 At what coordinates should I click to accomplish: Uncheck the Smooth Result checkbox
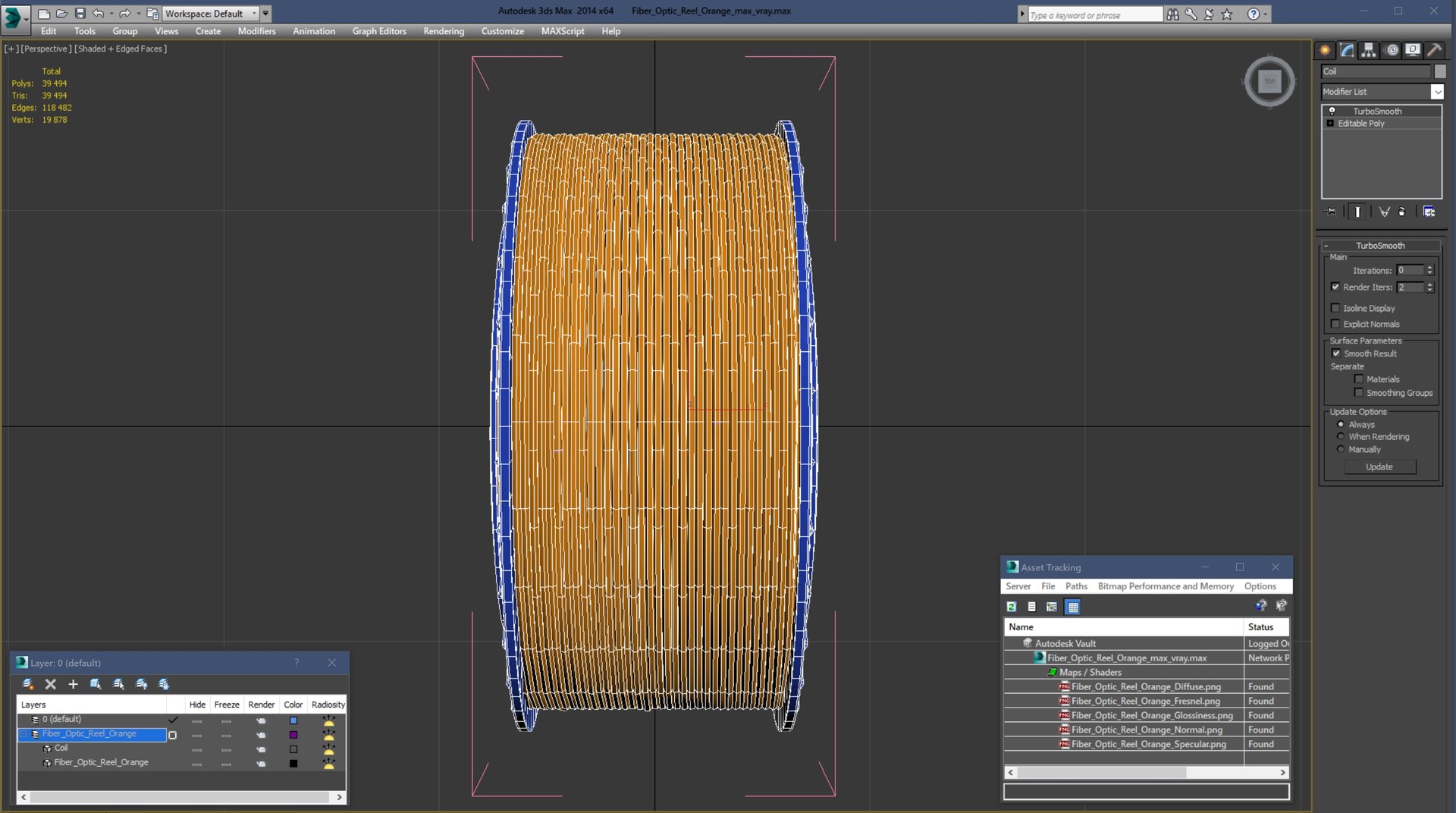point(1336,353)
